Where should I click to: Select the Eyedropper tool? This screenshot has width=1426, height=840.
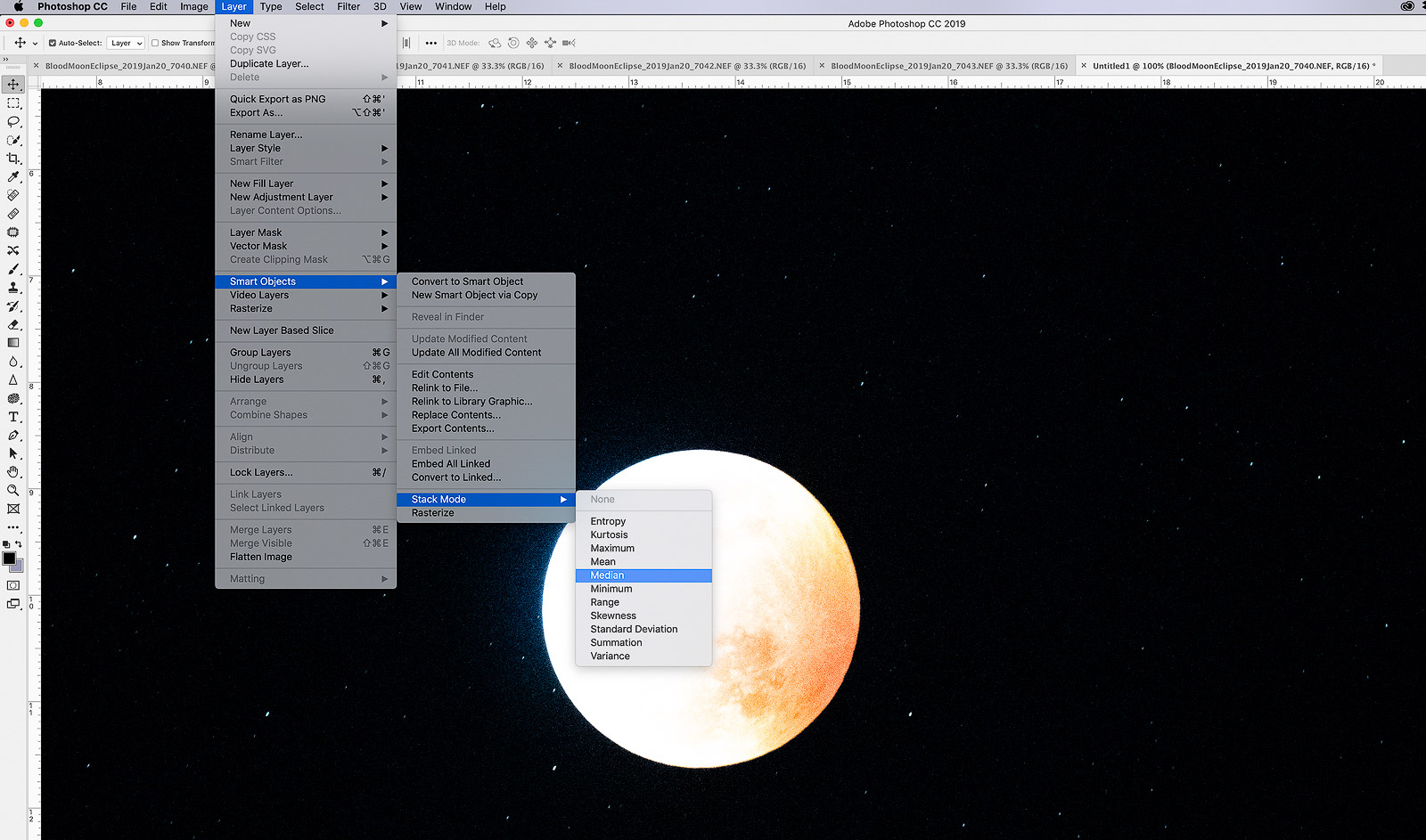[13, 175]
